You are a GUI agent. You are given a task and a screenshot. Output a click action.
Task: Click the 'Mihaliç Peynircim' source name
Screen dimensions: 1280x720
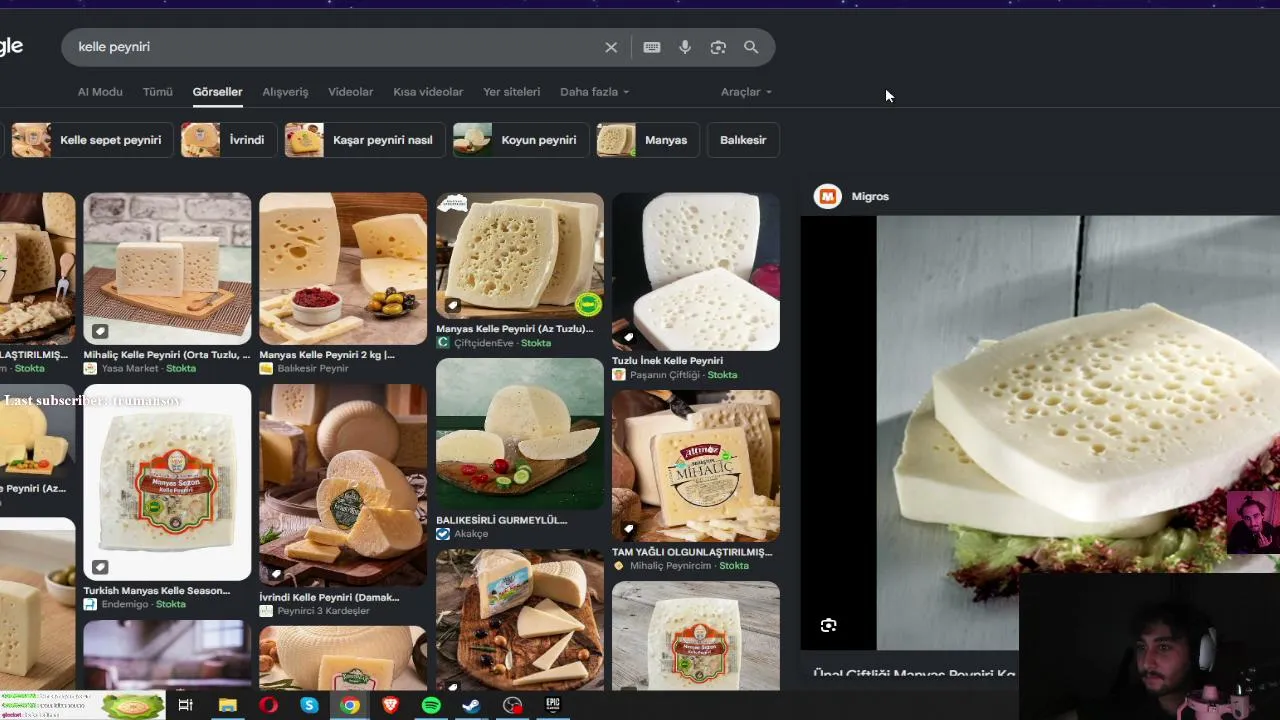(671, 566)
